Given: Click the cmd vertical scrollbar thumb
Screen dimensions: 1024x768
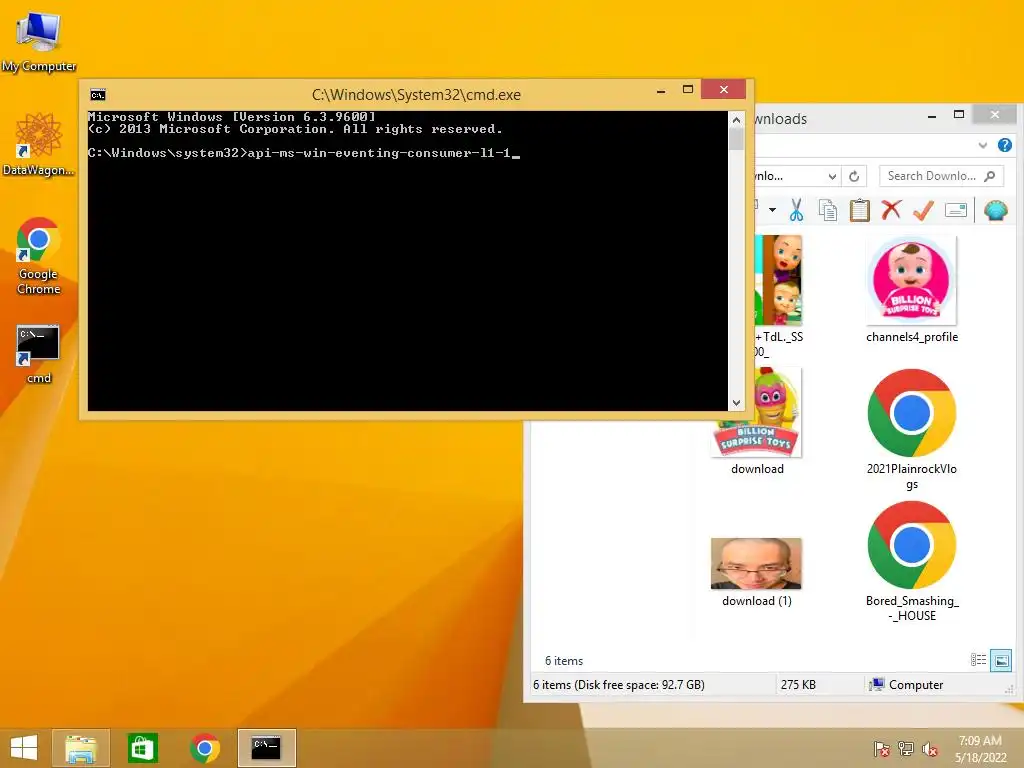Looking at the screenshot, I should coord(736,139).
